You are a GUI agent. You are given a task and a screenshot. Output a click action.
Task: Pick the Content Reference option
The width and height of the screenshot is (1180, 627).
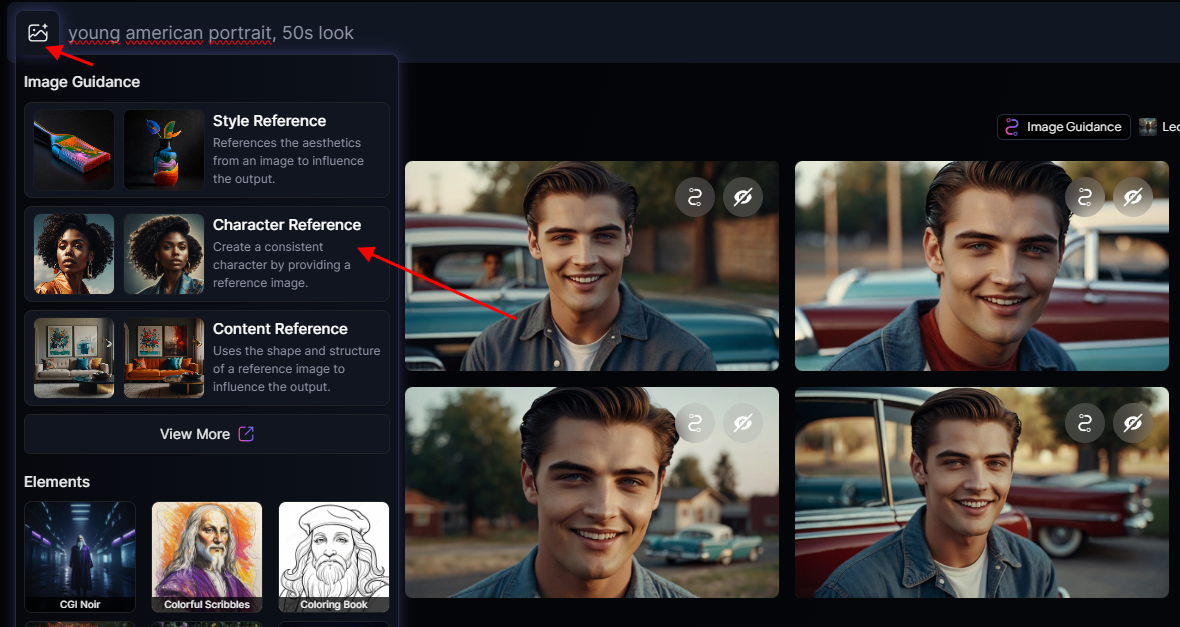pos(207,358)
